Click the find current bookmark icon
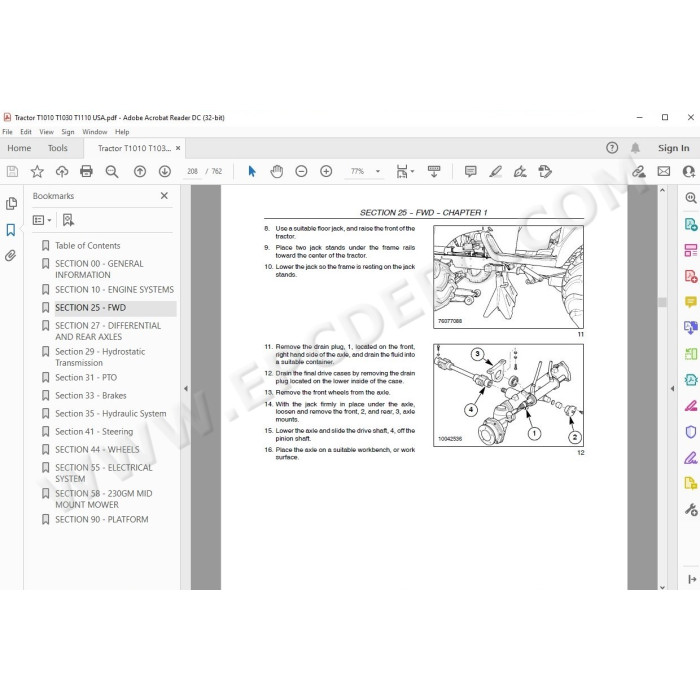 pos(68,220)
